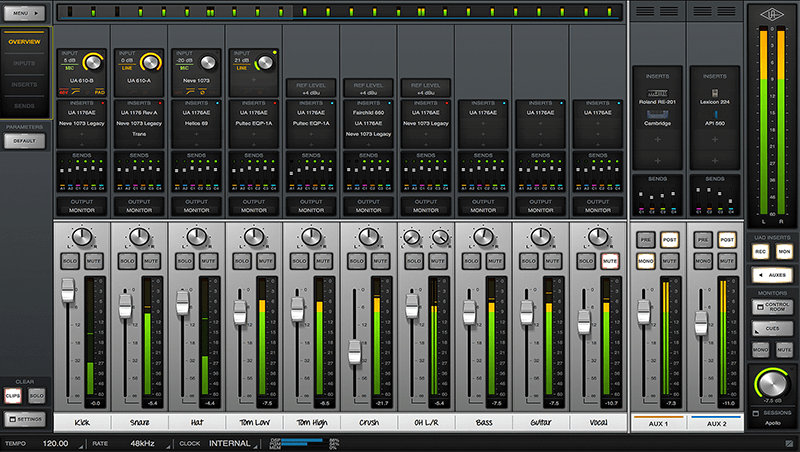Screen dimensions: 800x452
Task: Click the DEFAULT parameters button
Action: (x=24, y=141)
